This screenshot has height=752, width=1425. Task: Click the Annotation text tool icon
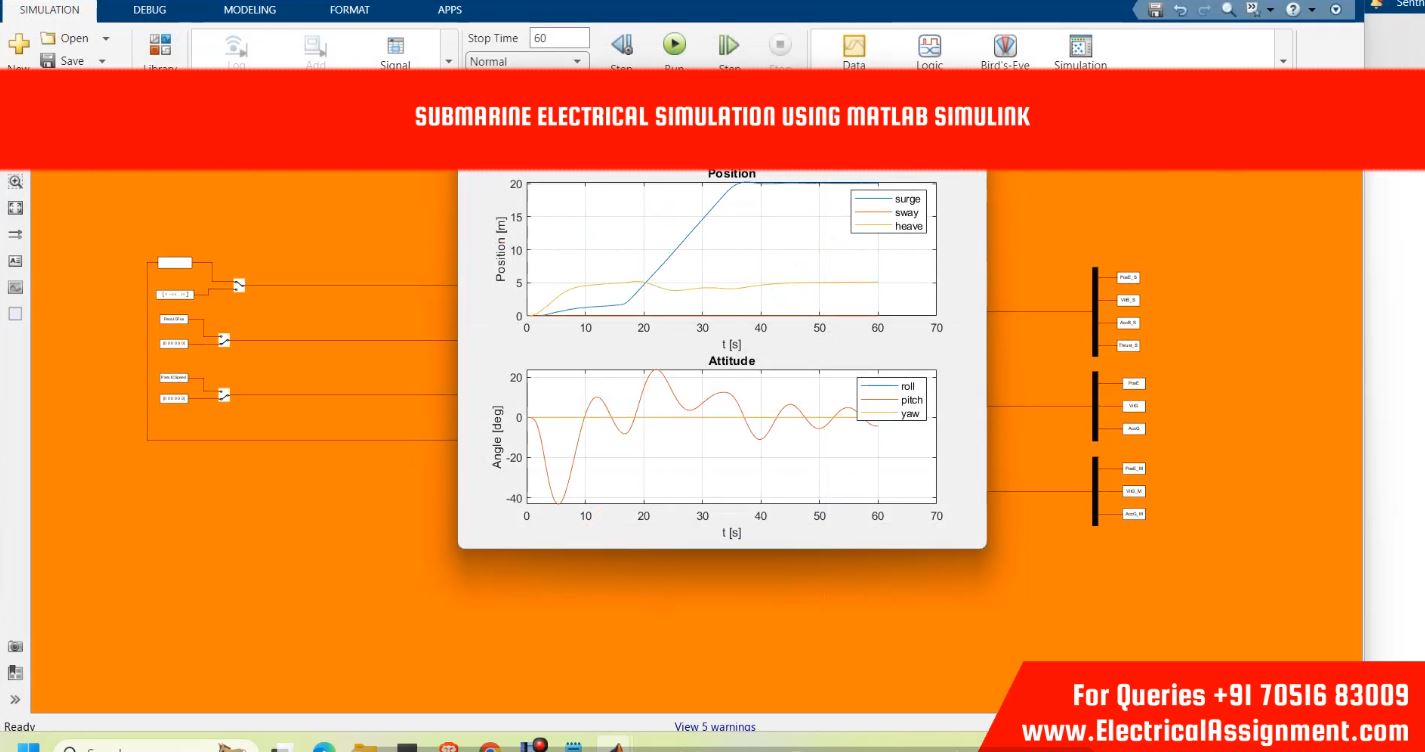click(15, 260)
